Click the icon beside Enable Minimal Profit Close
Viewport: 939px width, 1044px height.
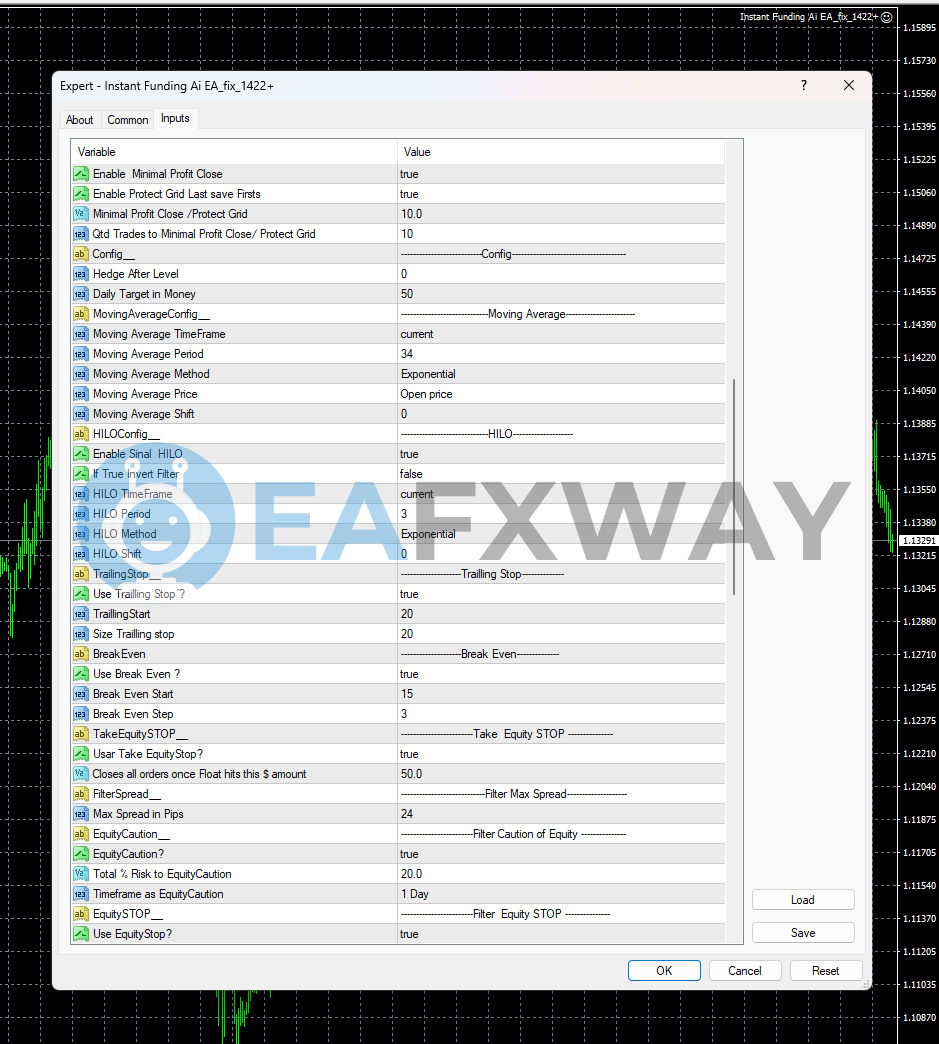click(x=81, y=174)
